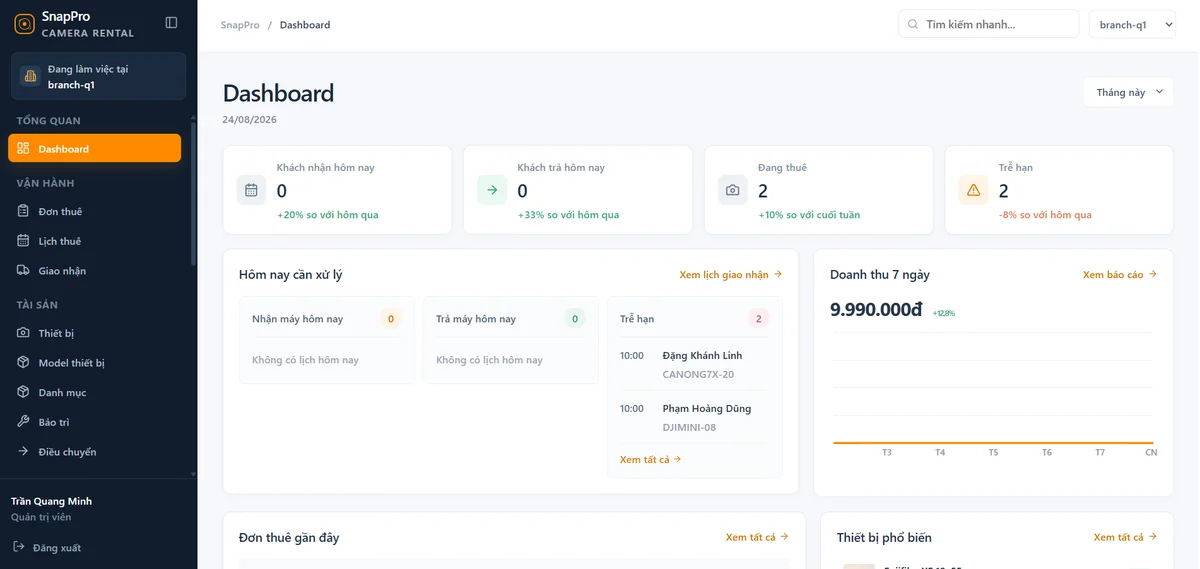Click the Đơn thuê clipboard icon

point(23,211)
